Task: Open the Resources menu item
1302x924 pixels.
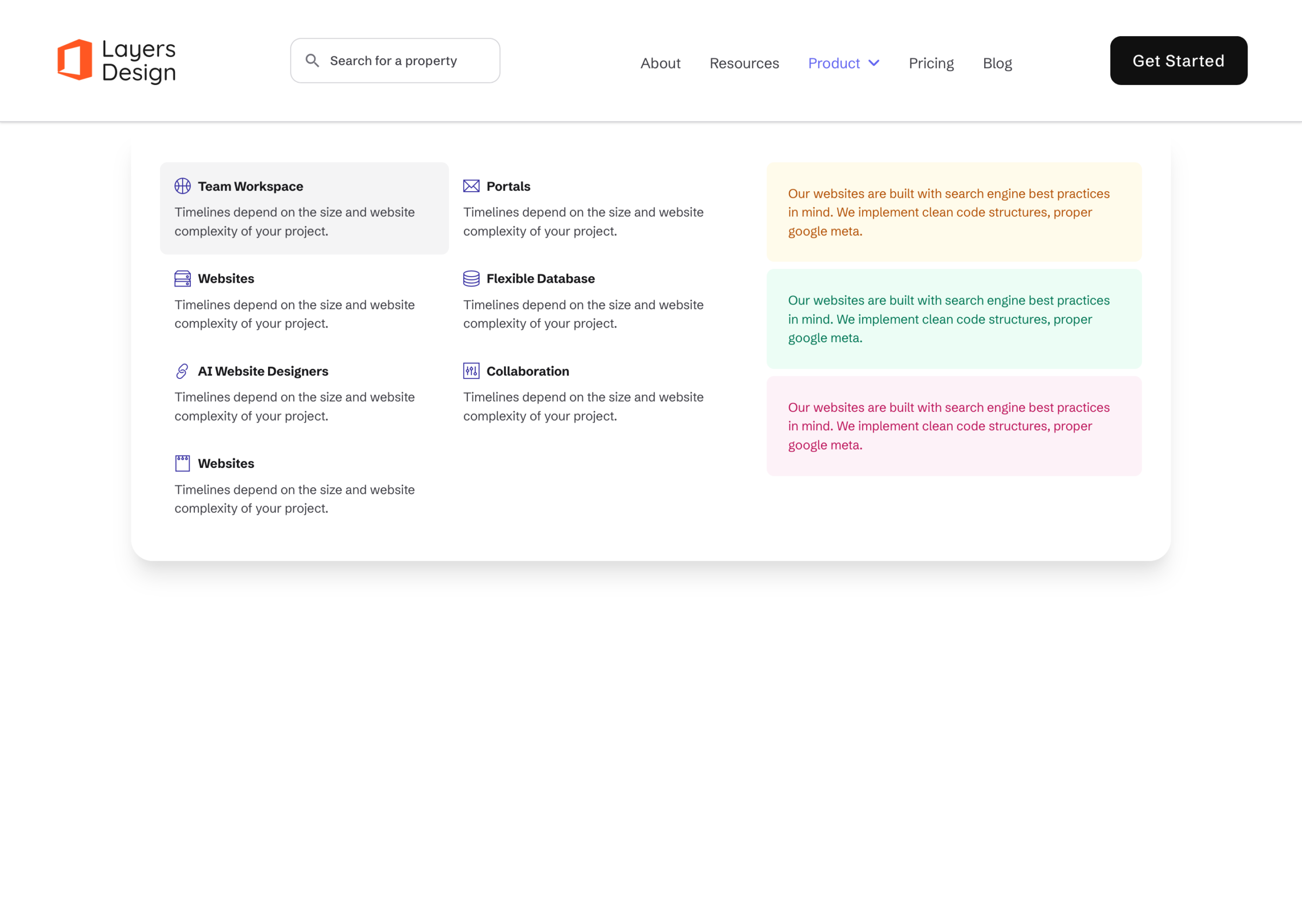Action: pyautogui.click(x=744, y=63)
